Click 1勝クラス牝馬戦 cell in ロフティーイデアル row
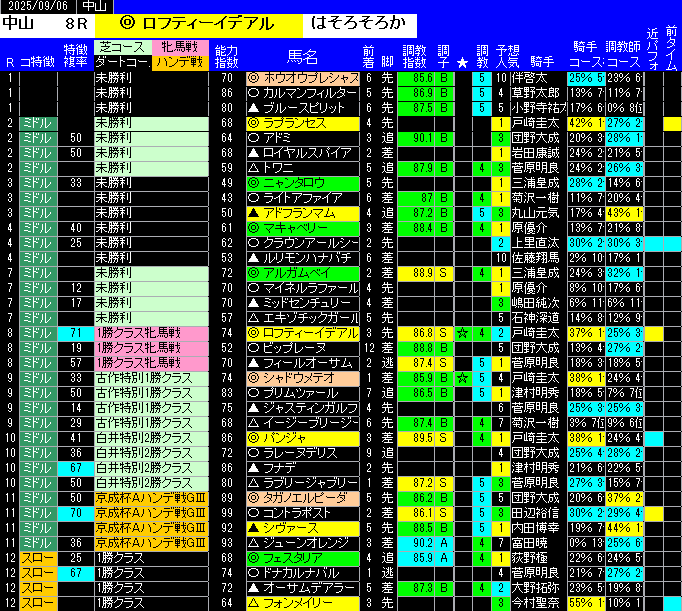The width and height of the screenshot is (682, 611). click(x=151, y=333)
